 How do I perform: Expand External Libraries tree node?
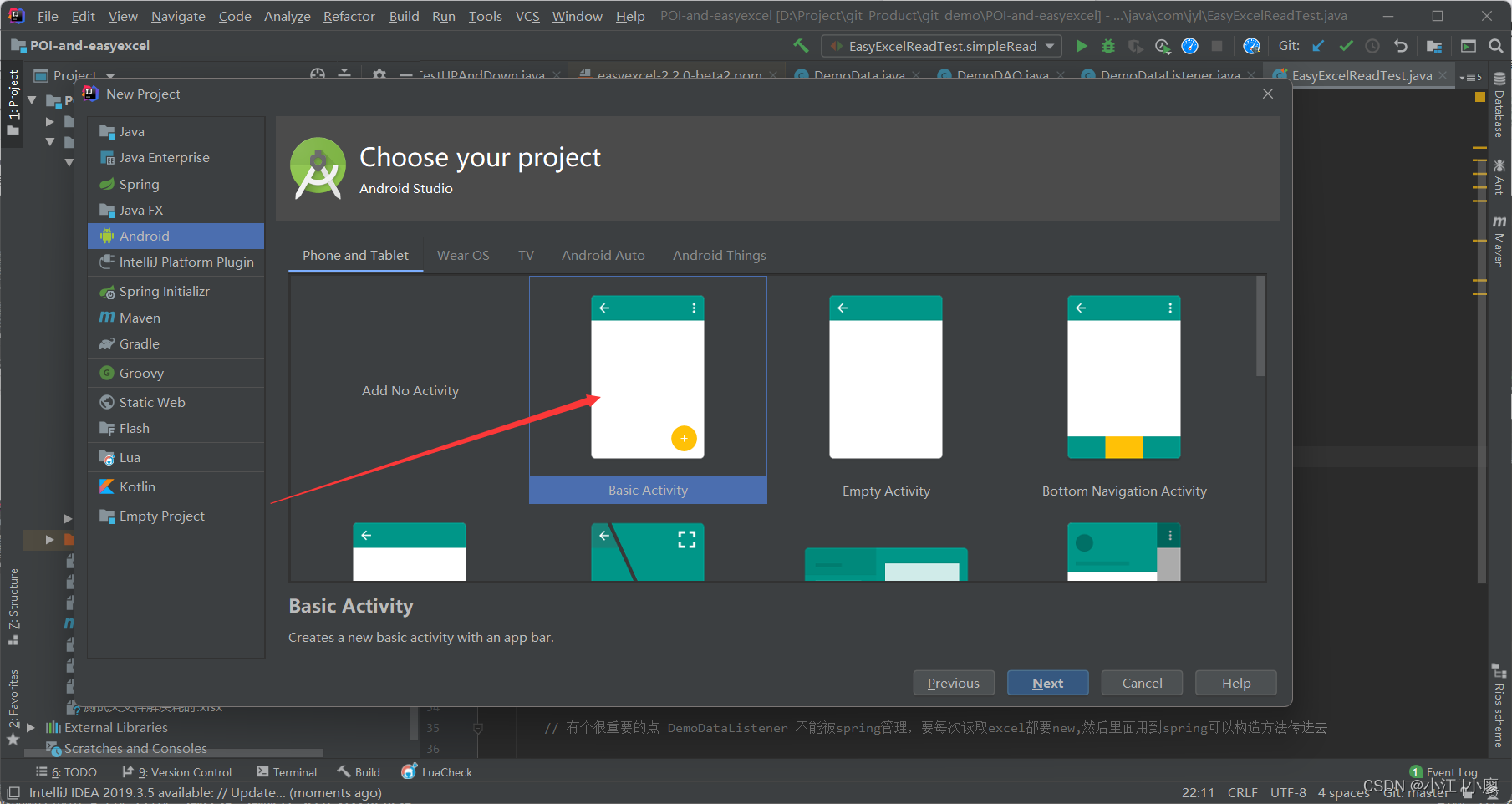click(31, 728)
